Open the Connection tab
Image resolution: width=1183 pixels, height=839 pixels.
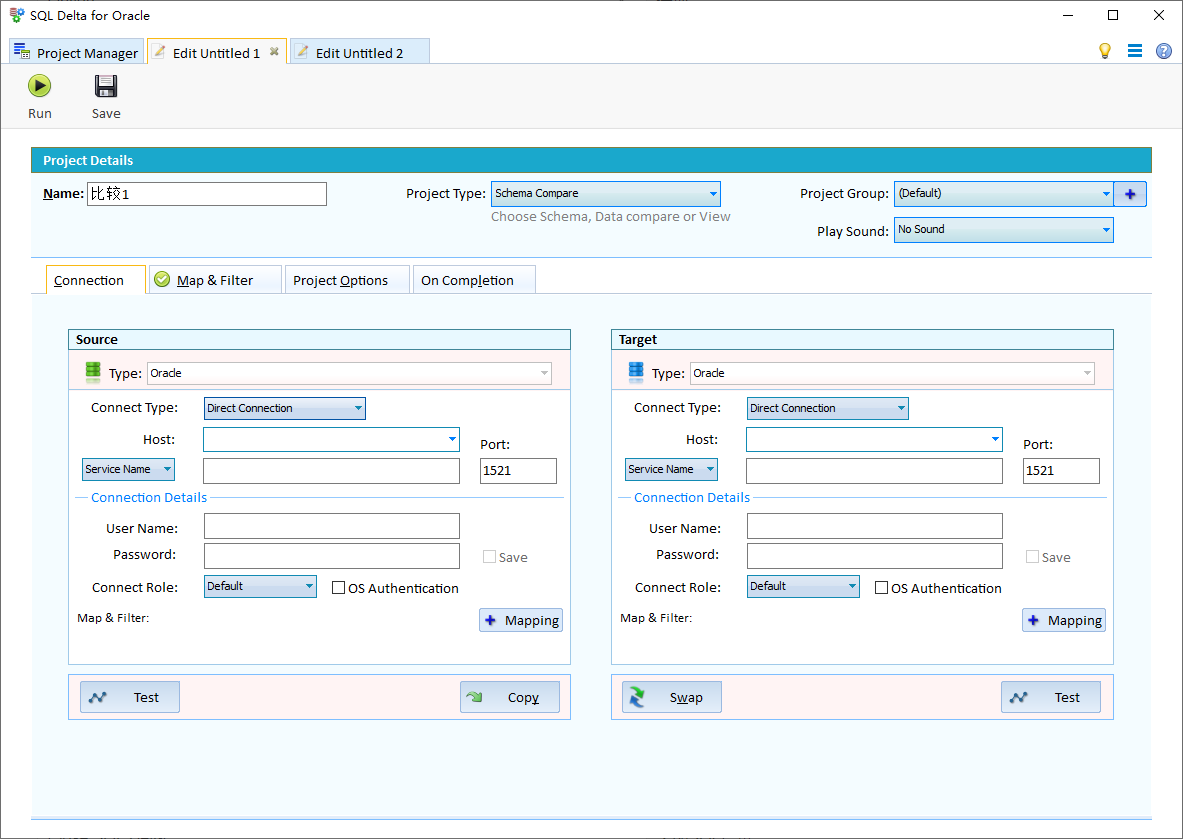pyautogui.click(x=96, y=280)
